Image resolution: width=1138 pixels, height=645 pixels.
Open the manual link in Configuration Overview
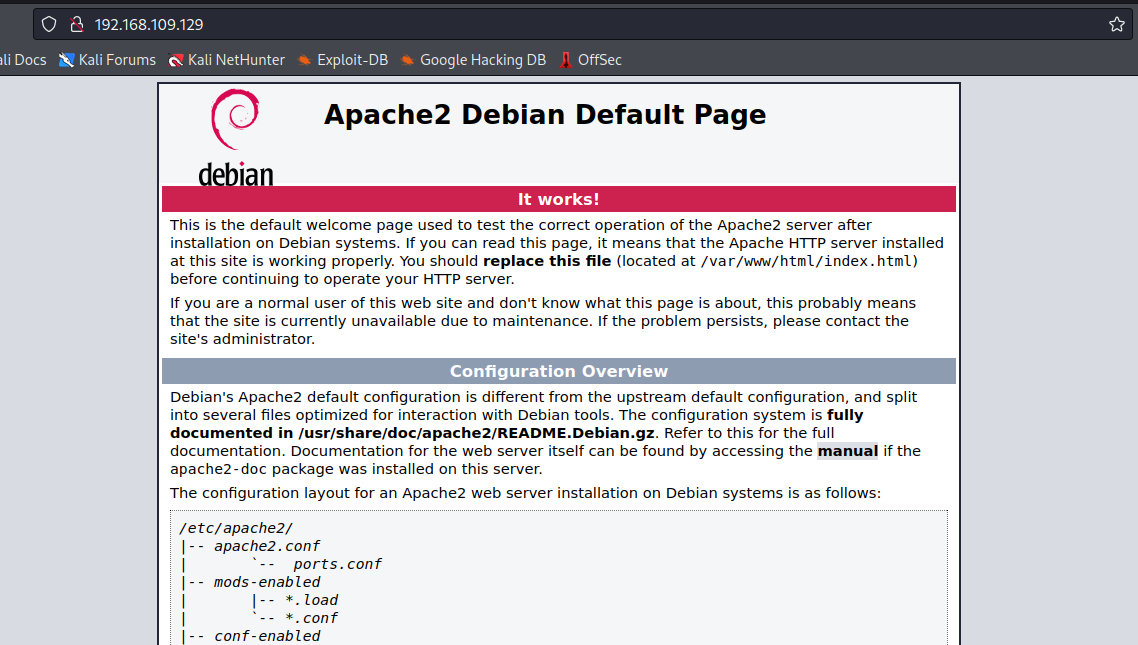tap(848, 451)
